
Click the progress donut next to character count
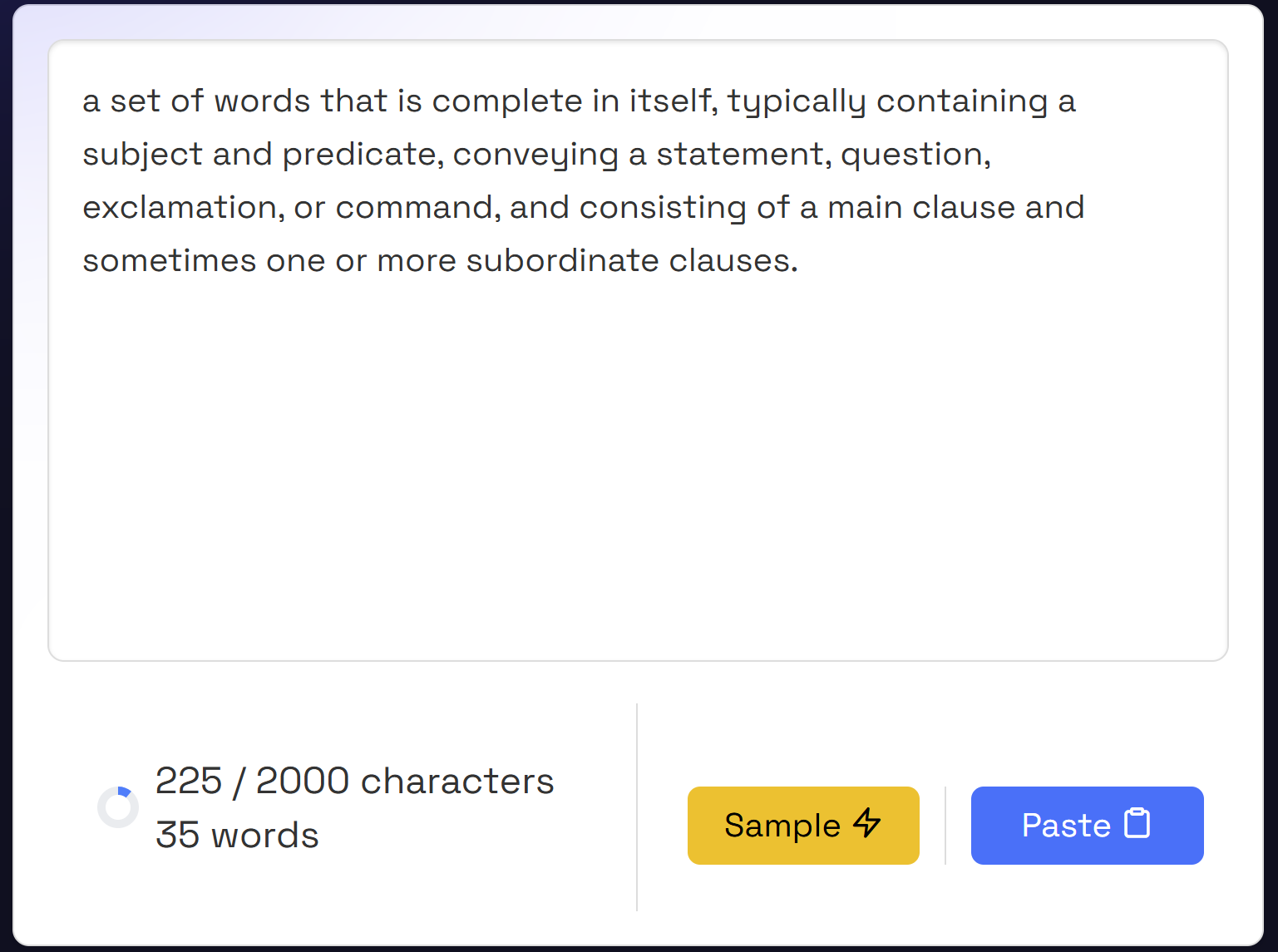click(118, 806)
